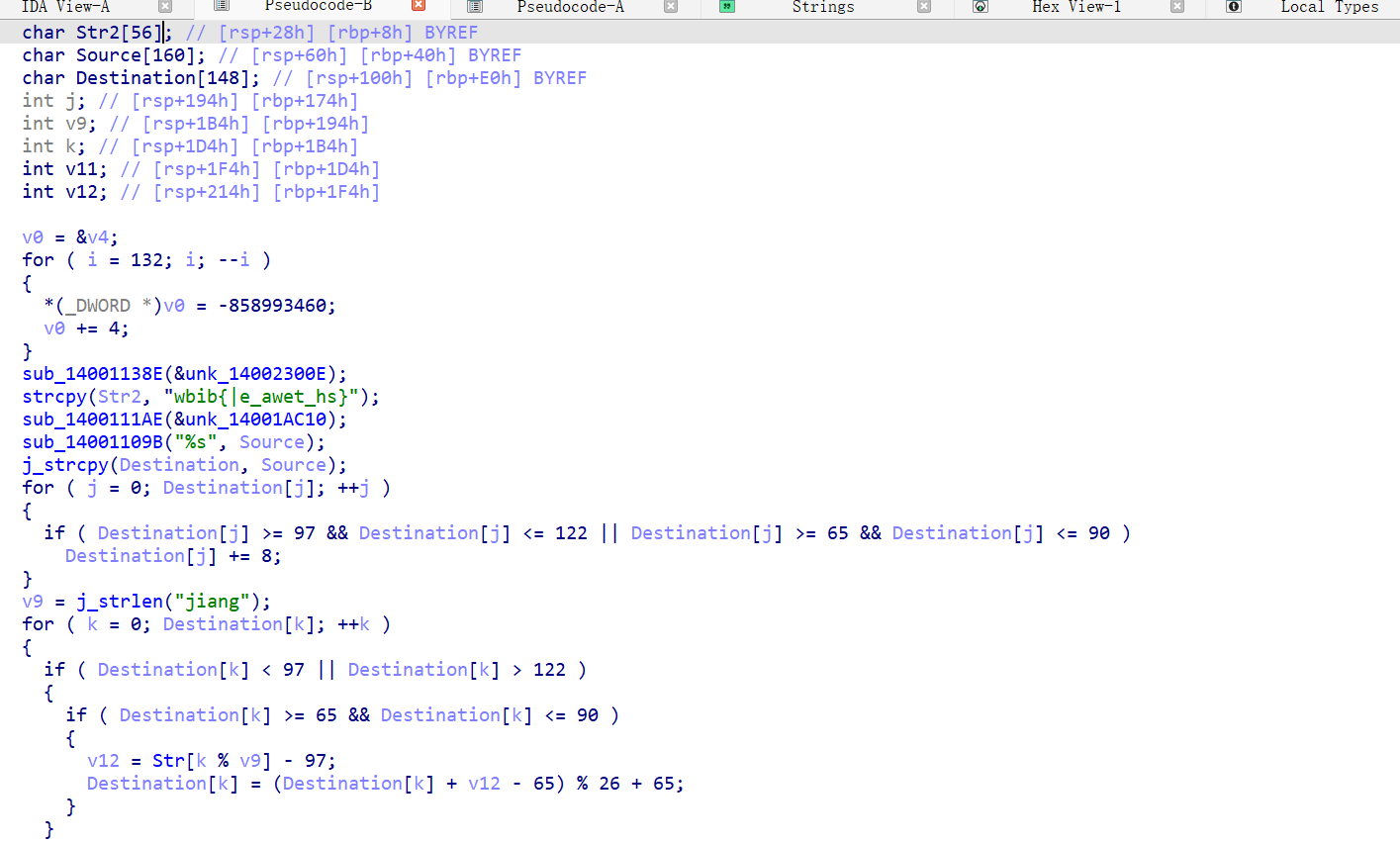1400x844 pixels.
Task: Click the "Destination[j] += 8;" statement
Action: 173,556
